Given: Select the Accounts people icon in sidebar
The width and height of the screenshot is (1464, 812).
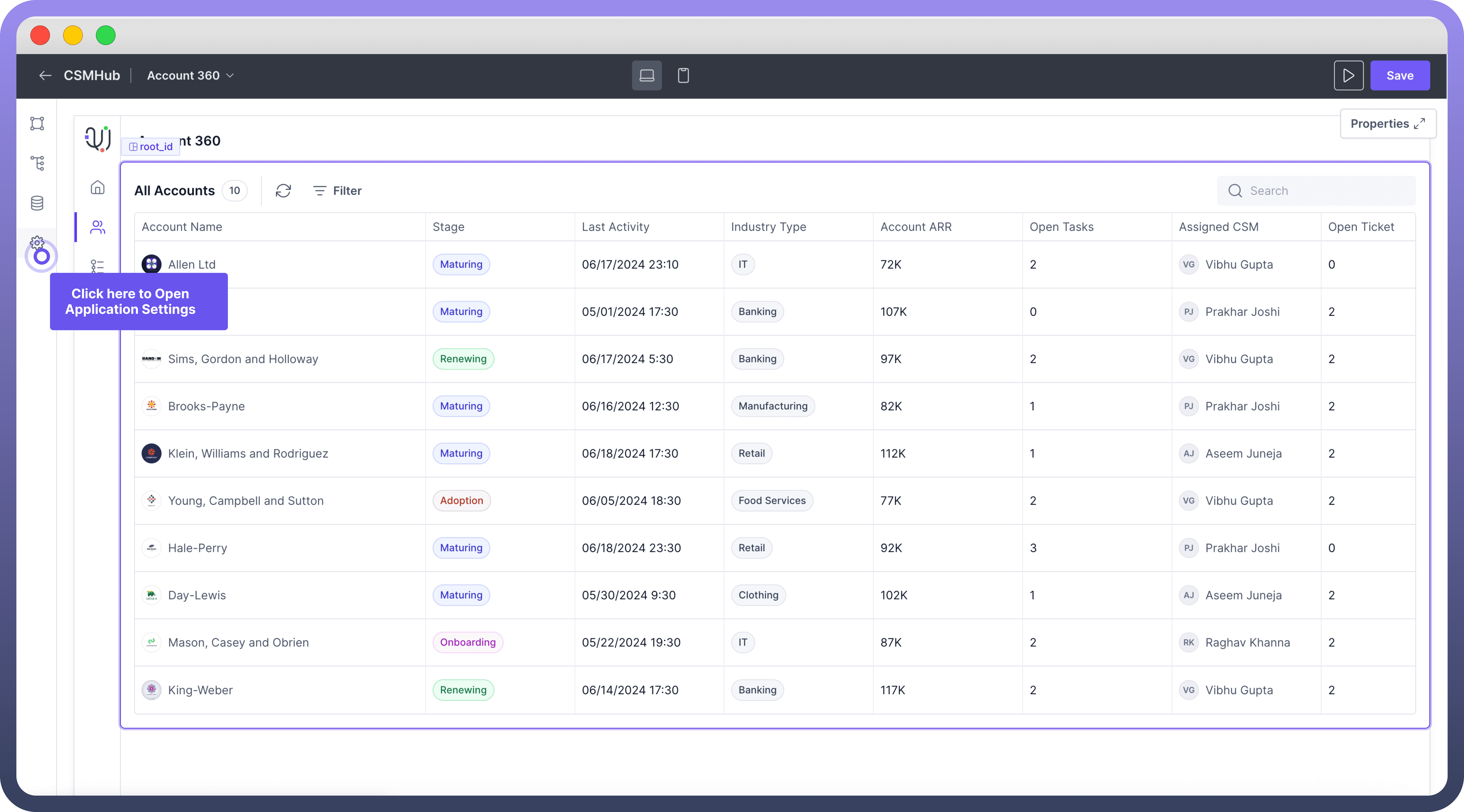Looking at the screenshot, I should coord(98,227).
